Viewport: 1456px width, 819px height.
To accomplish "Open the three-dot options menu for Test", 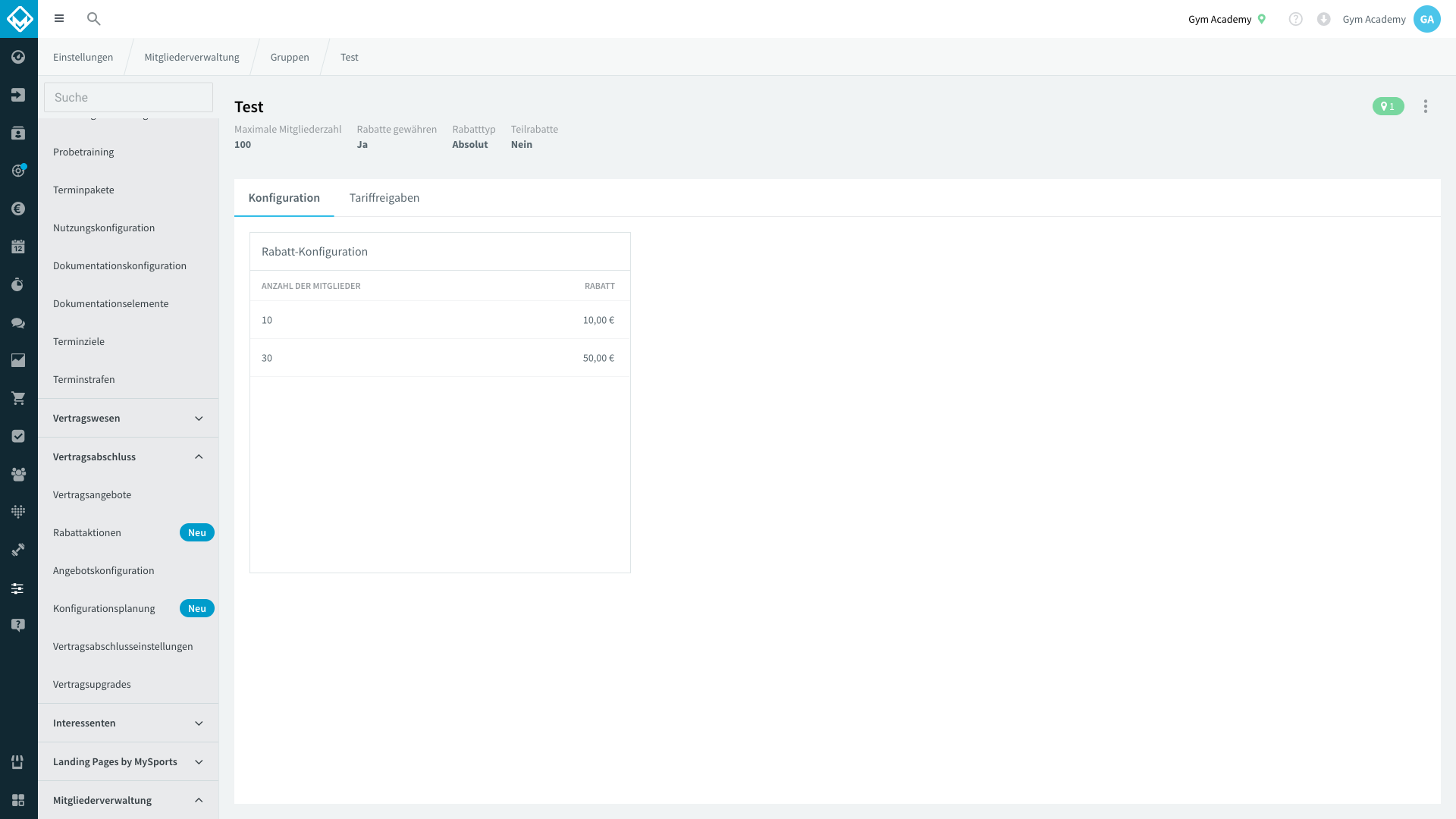I will 1425,107.
